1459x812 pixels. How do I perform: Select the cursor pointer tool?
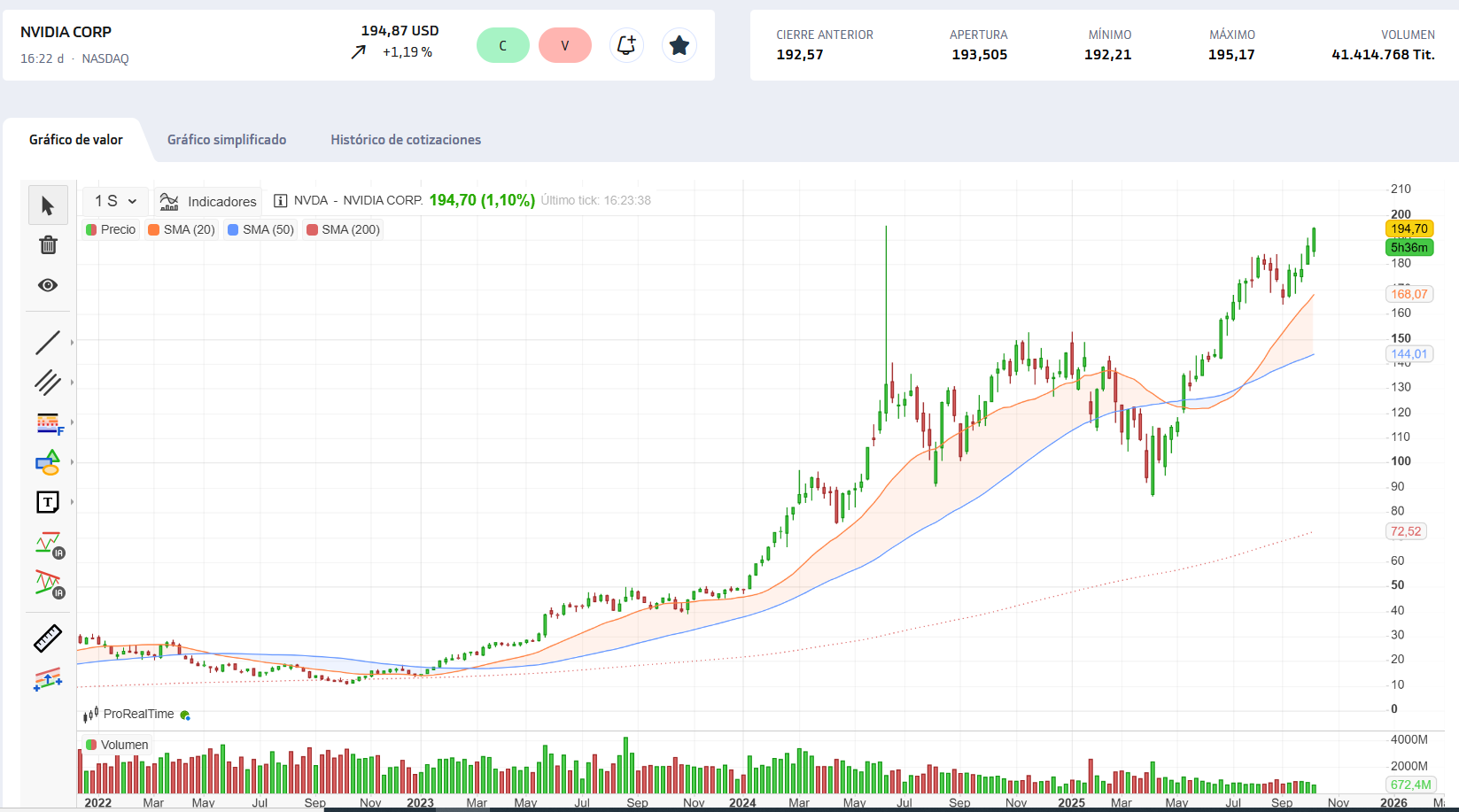tap(48, 205)
